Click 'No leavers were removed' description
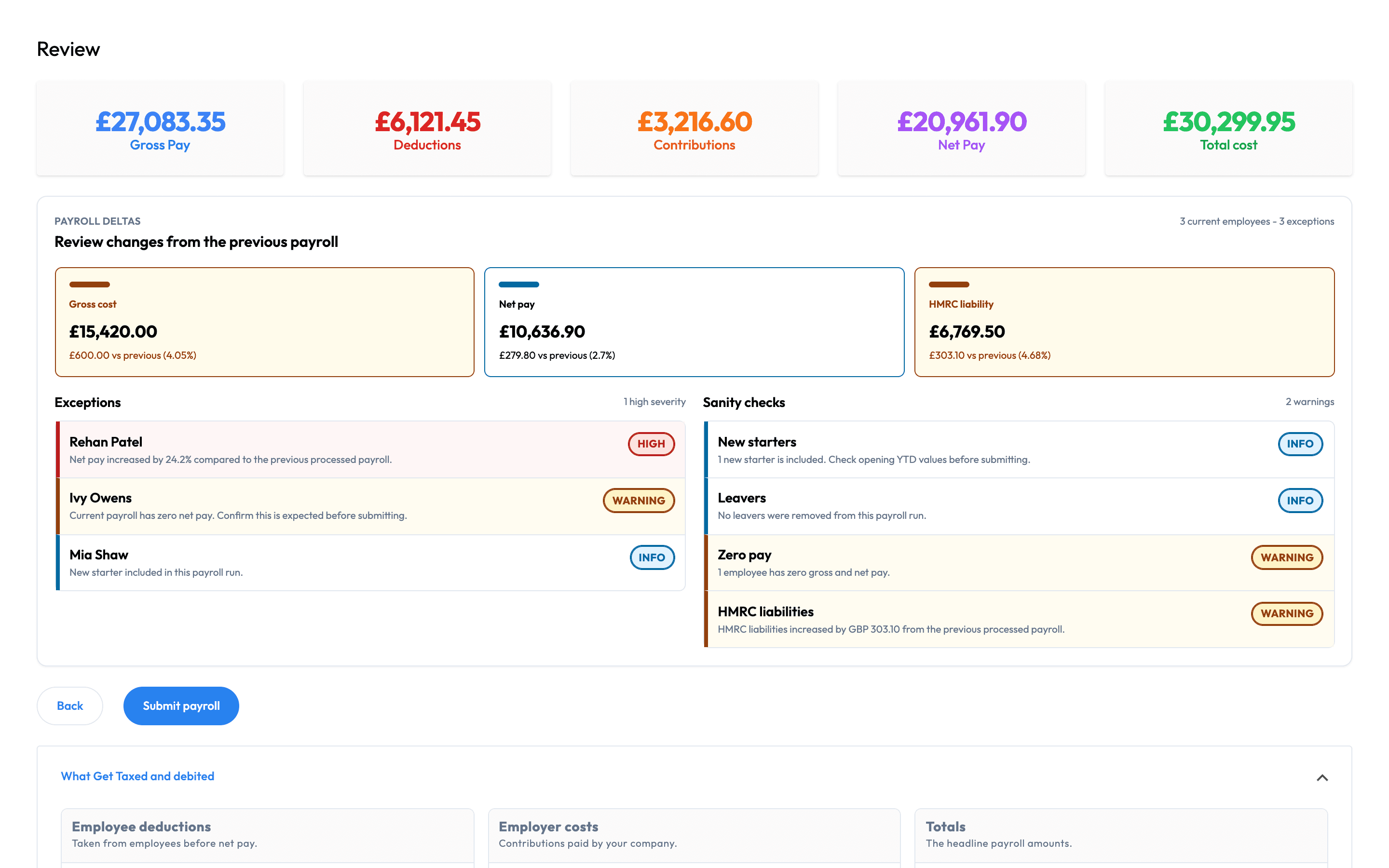The height and width of the screenshot is (868, 1389). click(822, 515)
